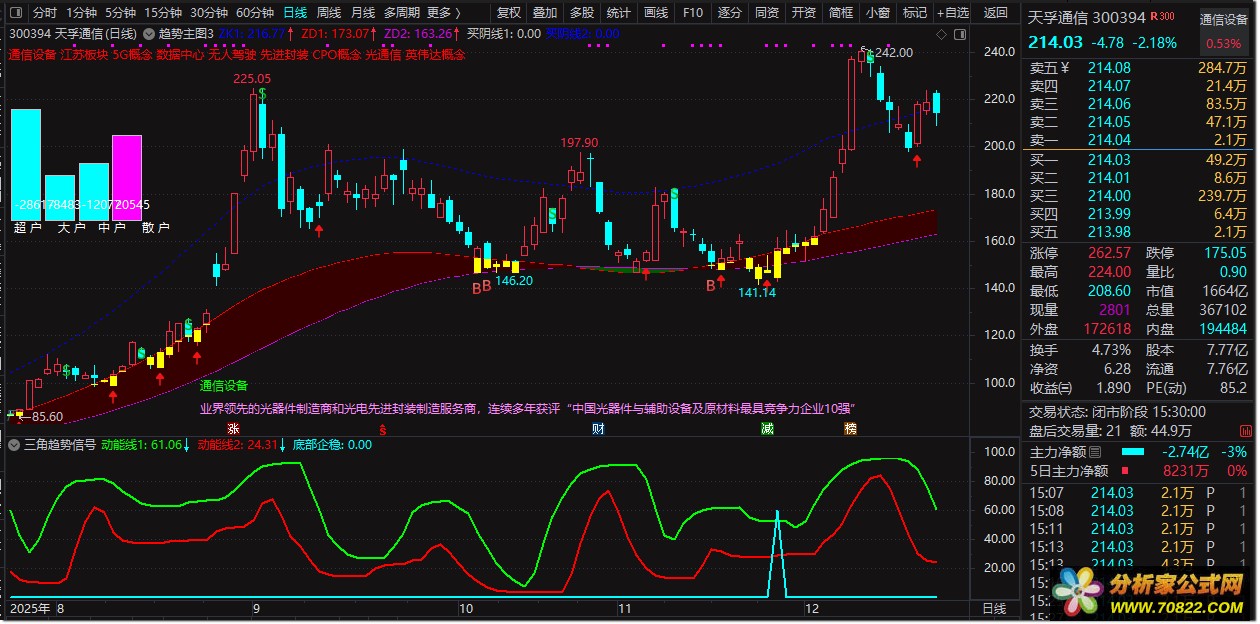Click the 开资 toolbar button
Viewport: 1260px width, 624px height.
click(804, 13)
